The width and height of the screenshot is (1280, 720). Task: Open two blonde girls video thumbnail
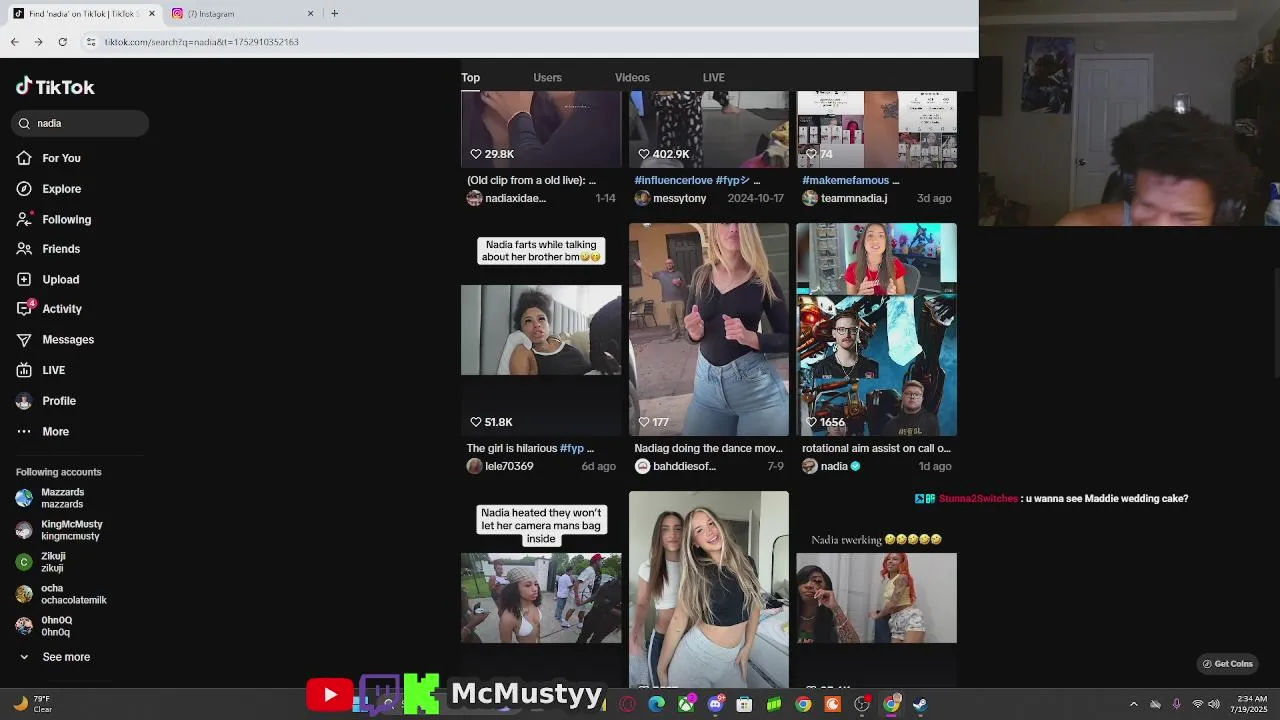pos(709,590)
